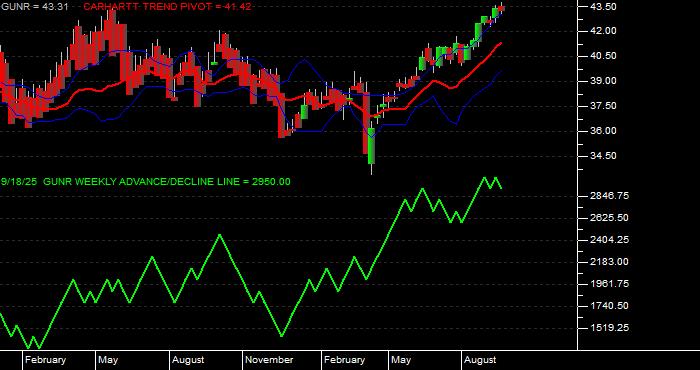Click the 1740.50 indicator axis value
Image resolution: width=700 pixels, height=370 pixels.
point(609,306)
